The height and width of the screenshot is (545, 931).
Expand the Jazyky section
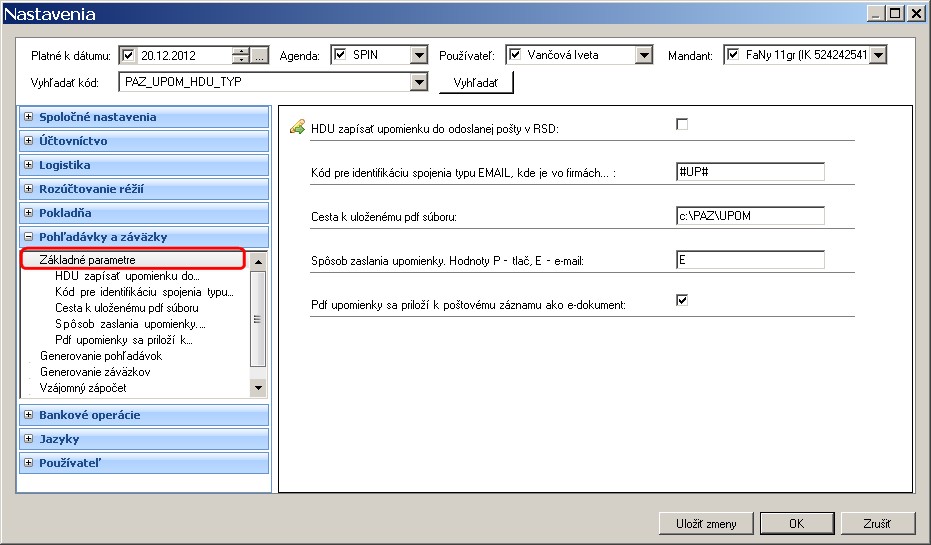click(x=28, y=439)
